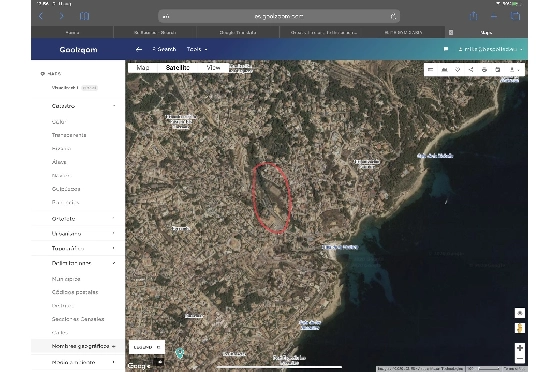Go forward with Safari's forward arrow
Viewport: 560px width, 372px height.
62,16
